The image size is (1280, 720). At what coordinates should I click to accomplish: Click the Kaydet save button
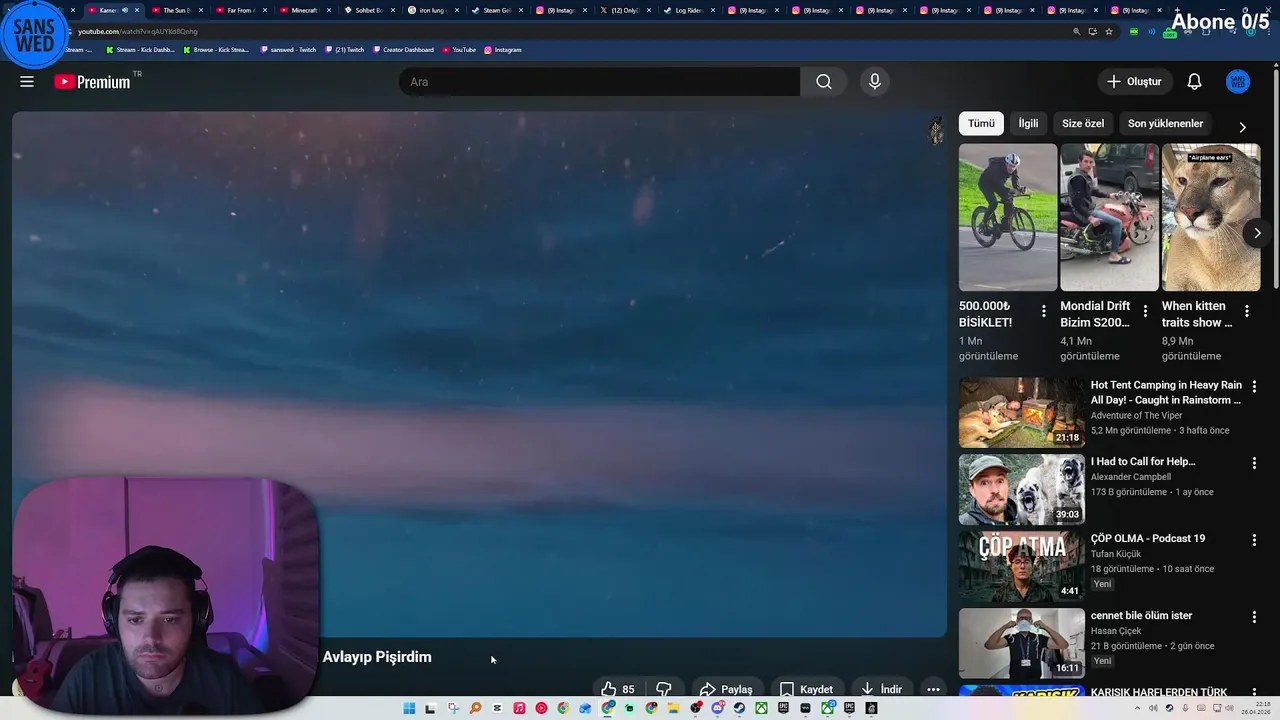(806, 689)
